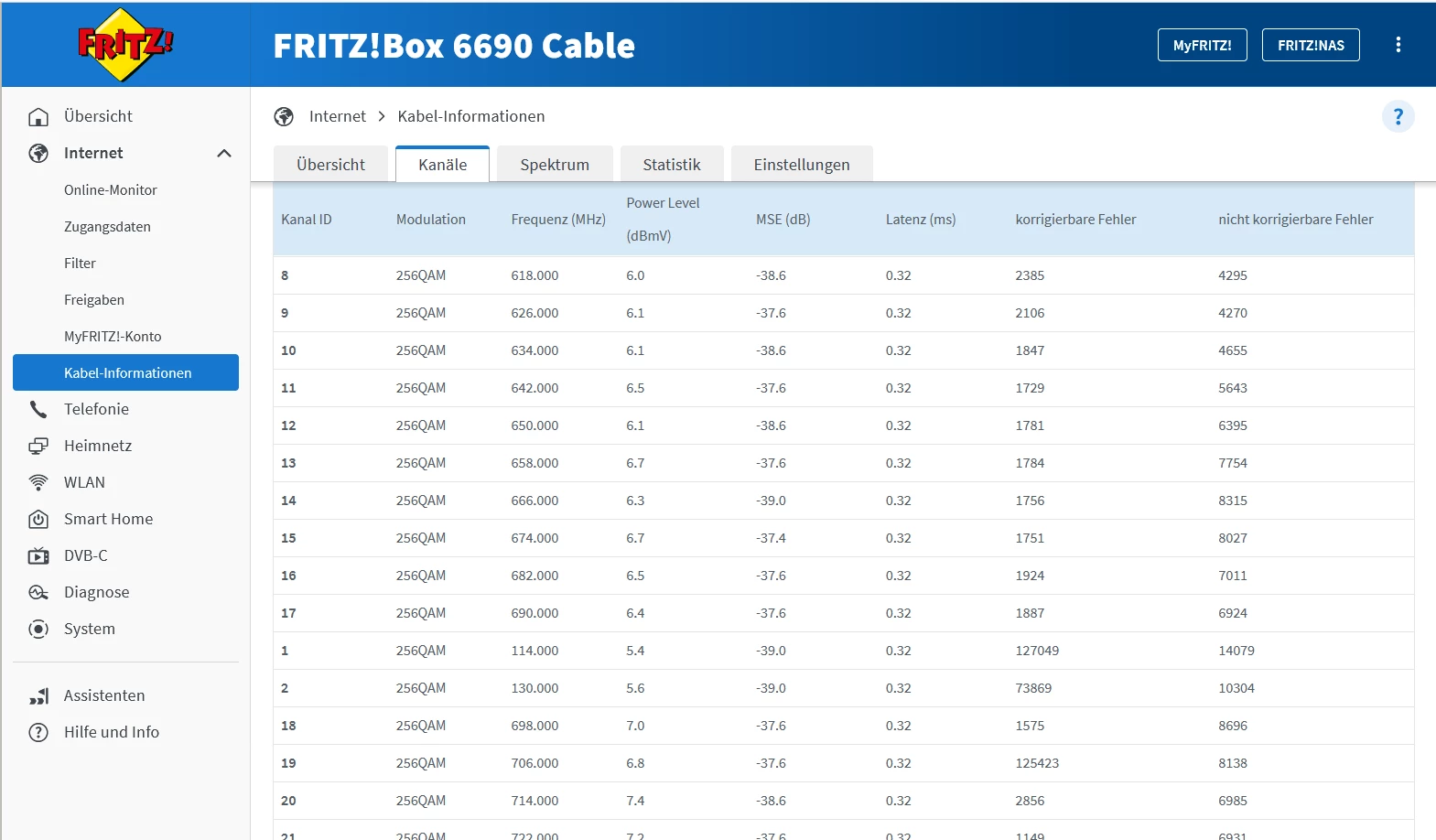This screenshot has height=840, width=1436.
Task: Click uncorrectable errors value 14079
Action: click(x=1236, y=651)
